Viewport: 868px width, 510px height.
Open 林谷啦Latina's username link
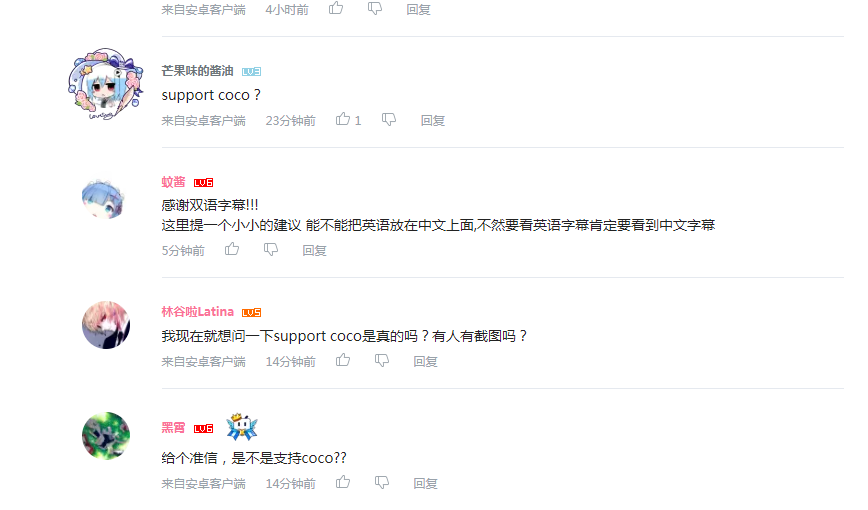coord(198,312)
